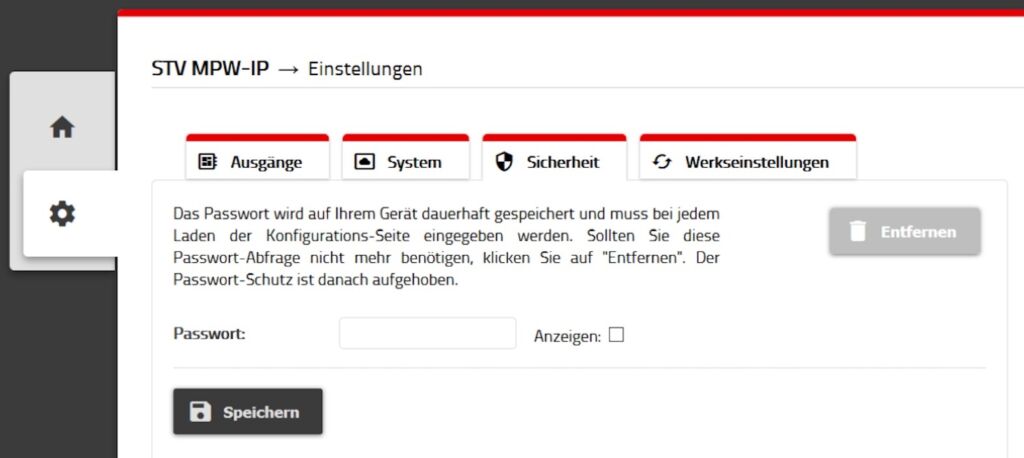Click the "Anzeigen:" label text
Image resolution: width=1024 pixels, height=458 pixels.
566,337
